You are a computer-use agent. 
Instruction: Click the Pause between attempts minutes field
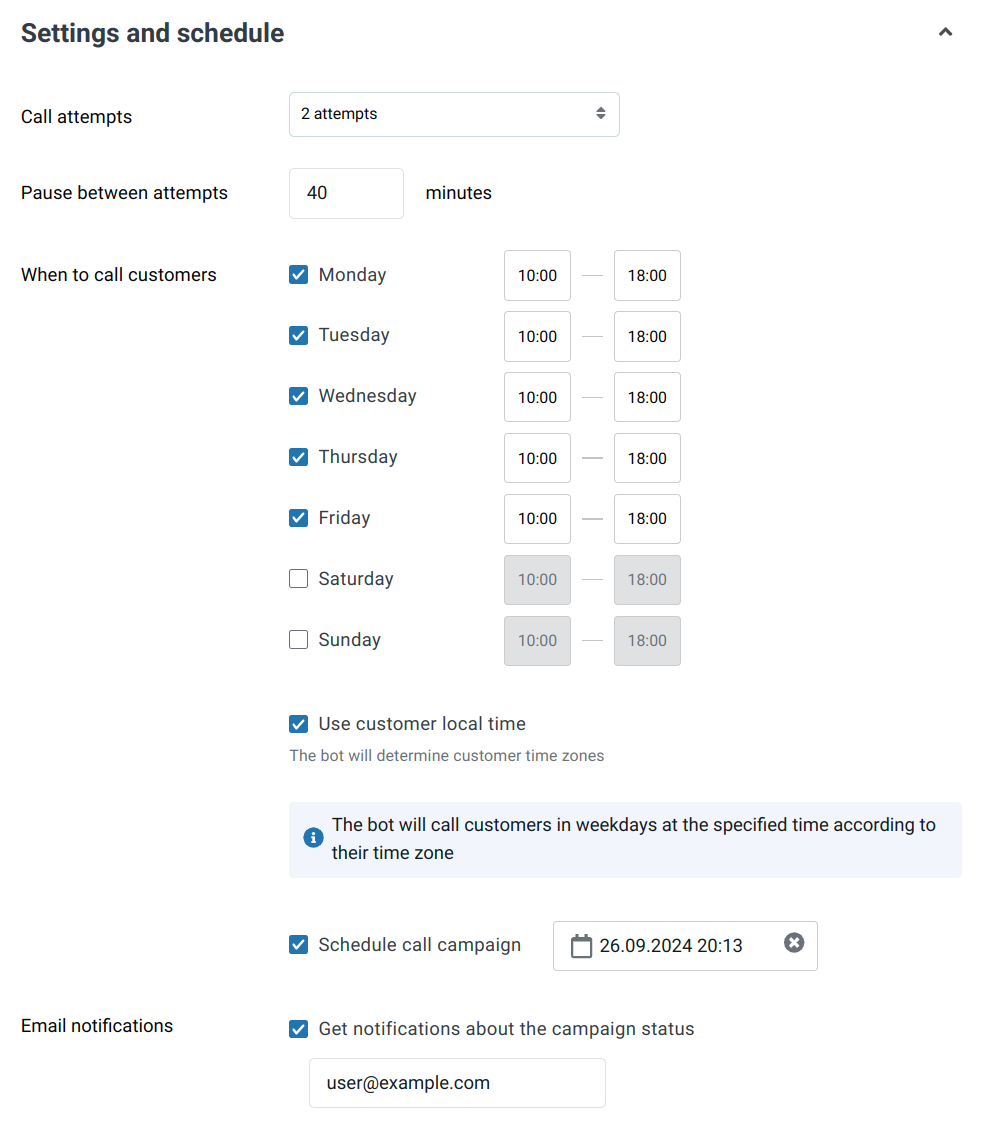(x=346, y=193)
